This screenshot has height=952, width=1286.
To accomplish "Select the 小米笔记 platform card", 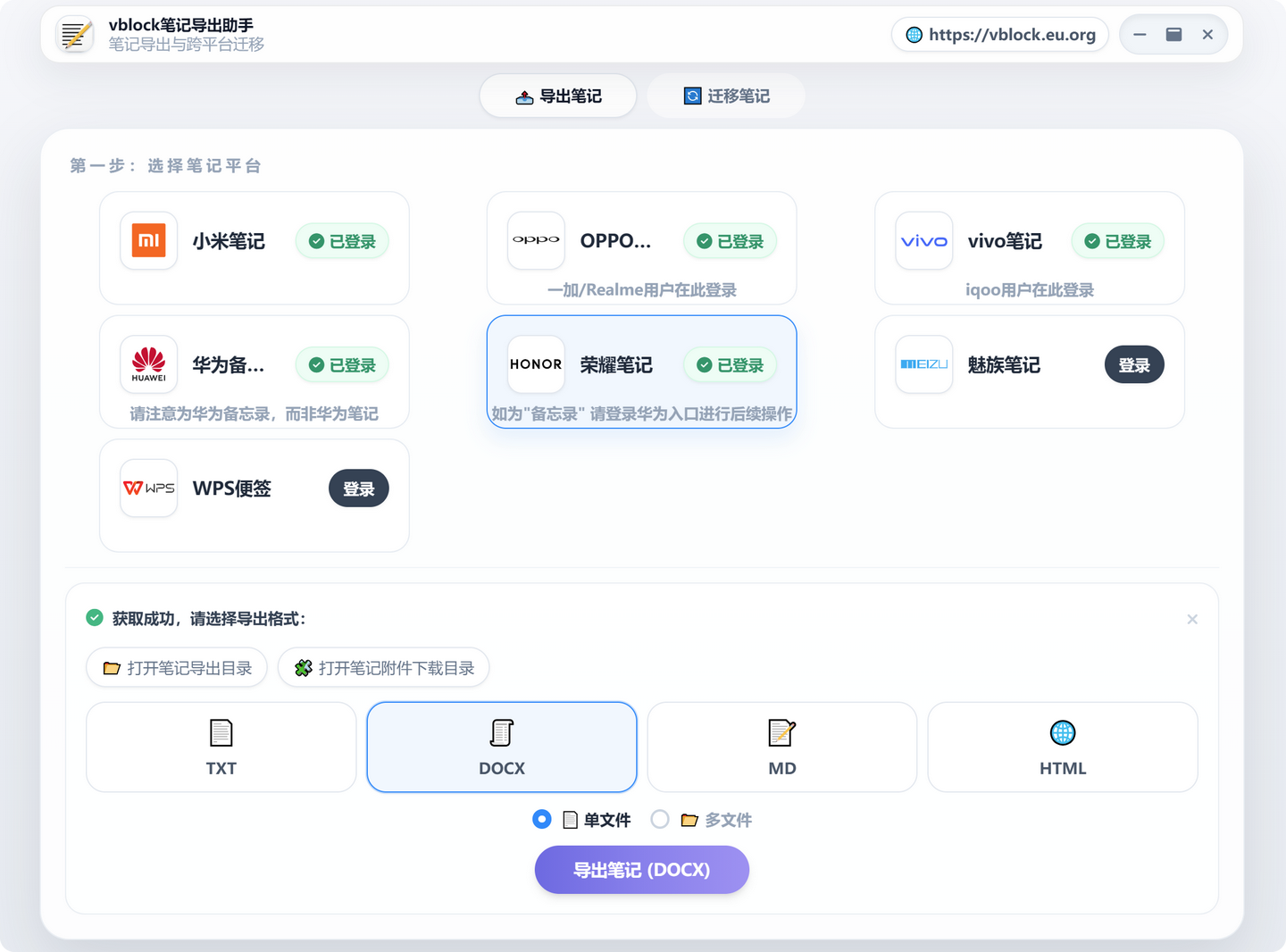I will (x=255, y=248).
